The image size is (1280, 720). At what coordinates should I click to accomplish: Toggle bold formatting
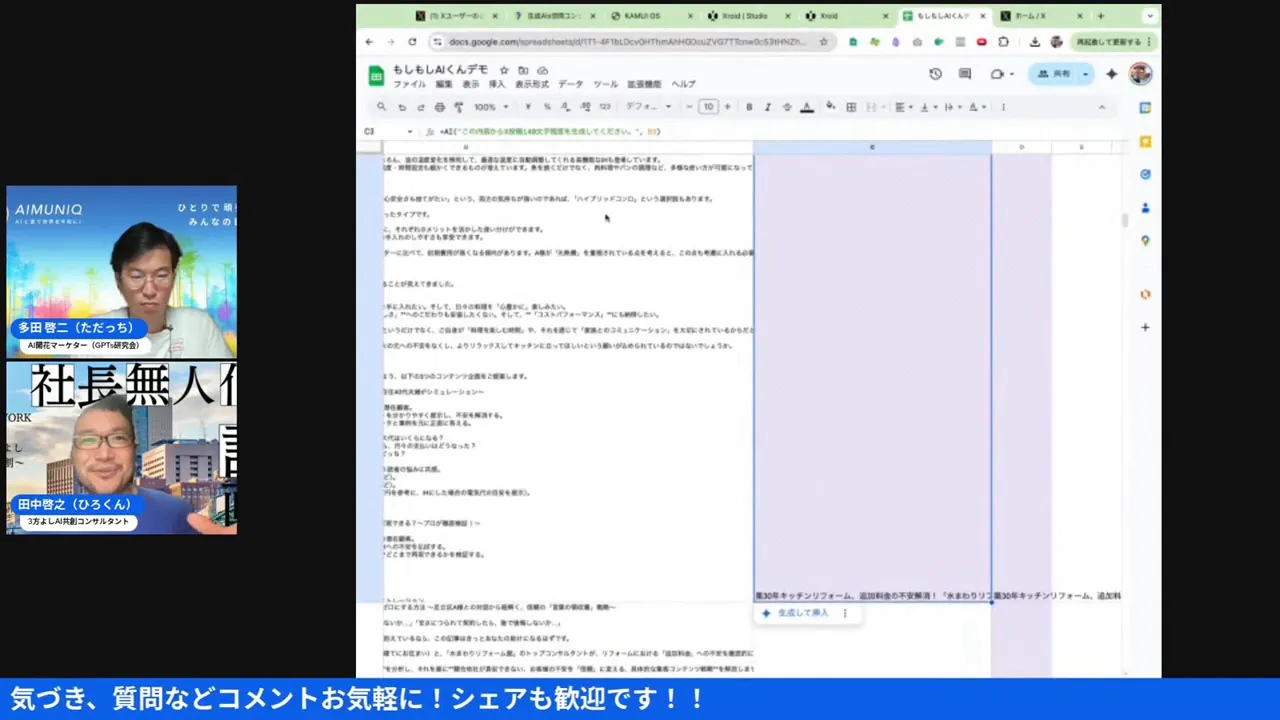pyautogui.click(x=749, y=107)
